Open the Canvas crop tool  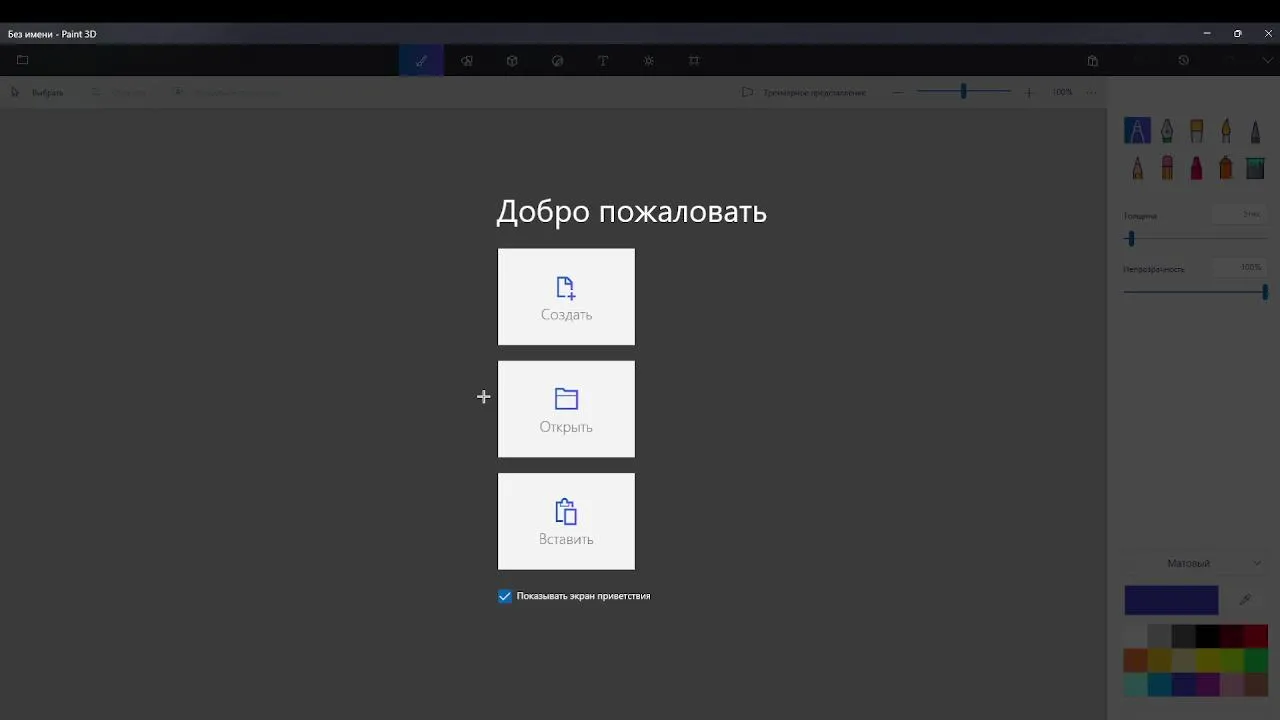click(x=694, y=60)
